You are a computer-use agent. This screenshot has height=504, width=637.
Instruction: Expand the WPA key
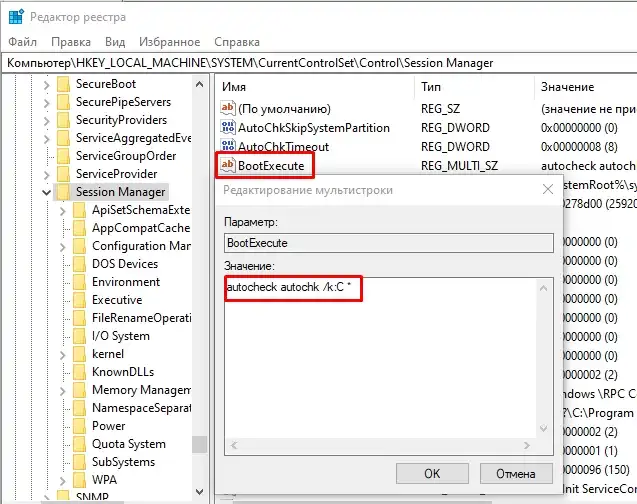point(63,480)
